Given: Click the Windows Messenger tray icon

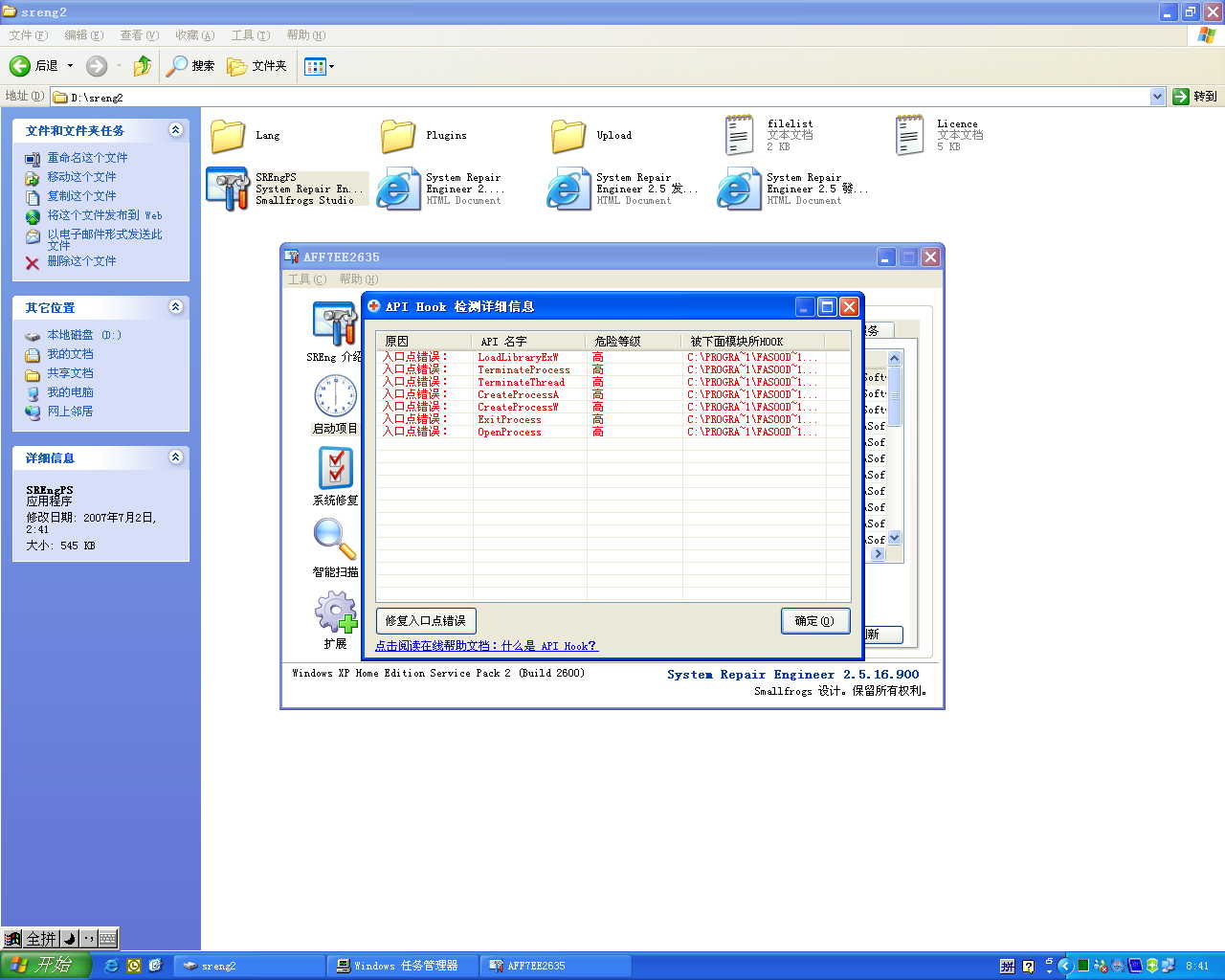Looking at the screenshot, I should click(x=1101, y=966).
